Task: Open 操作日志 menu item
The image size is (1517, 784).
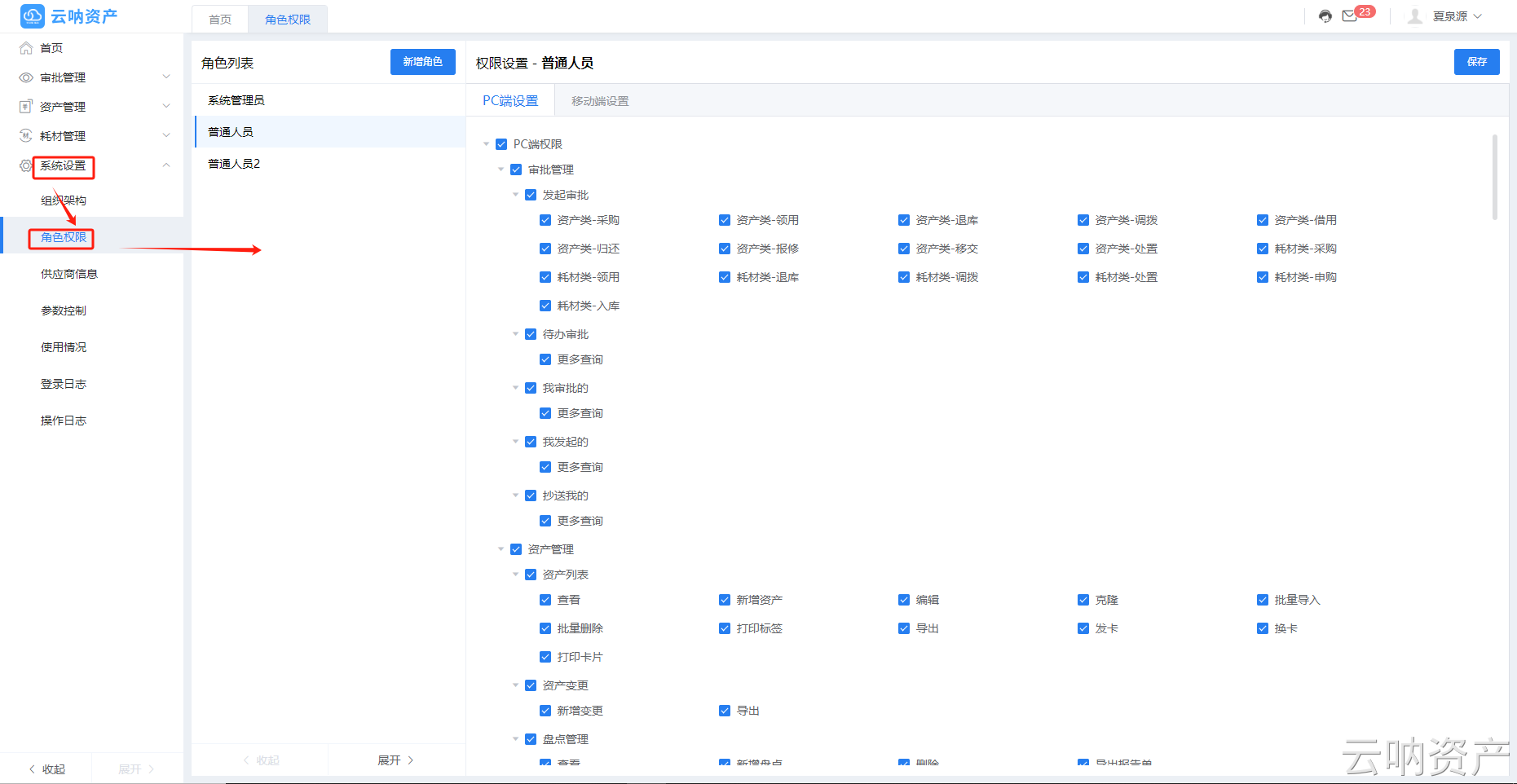Action: (x=64, y=421)
